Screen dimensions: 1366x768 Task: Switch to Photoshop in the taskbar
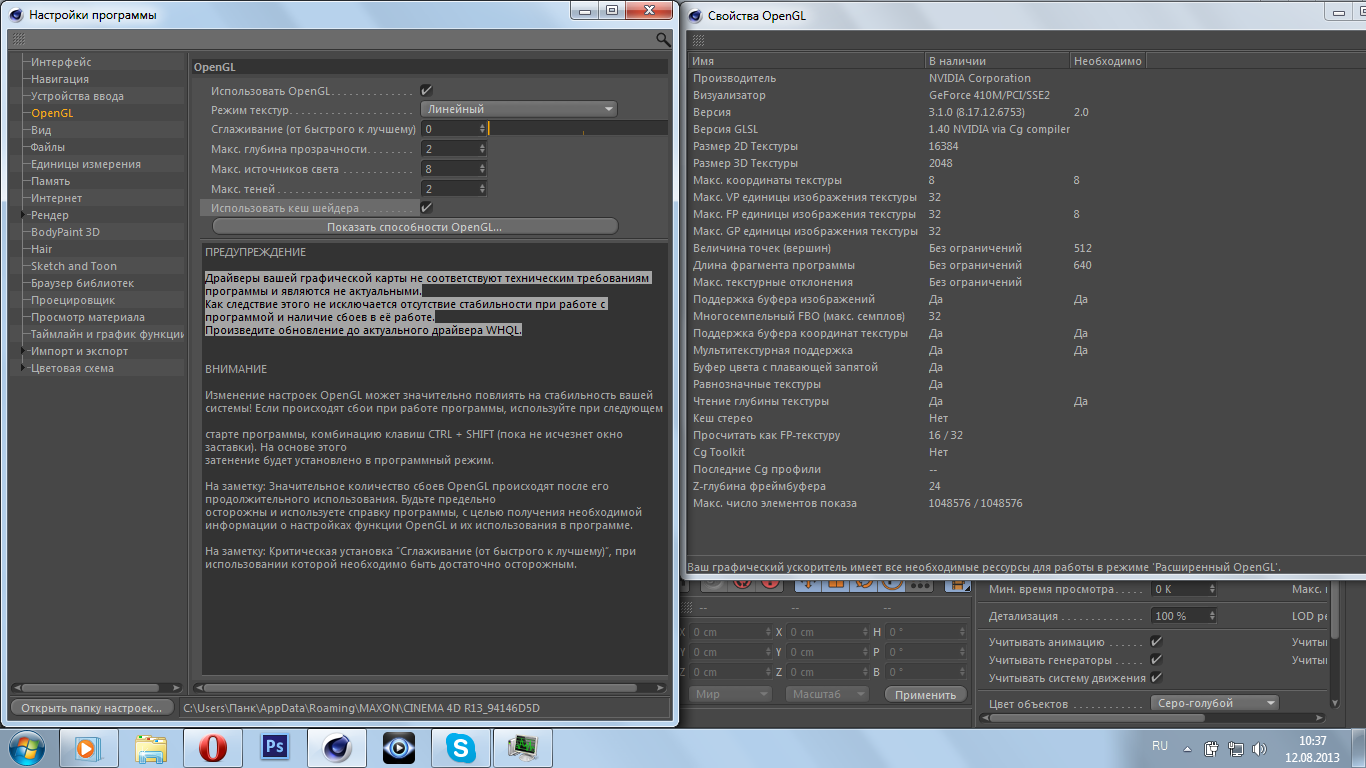tap(274, 747)
